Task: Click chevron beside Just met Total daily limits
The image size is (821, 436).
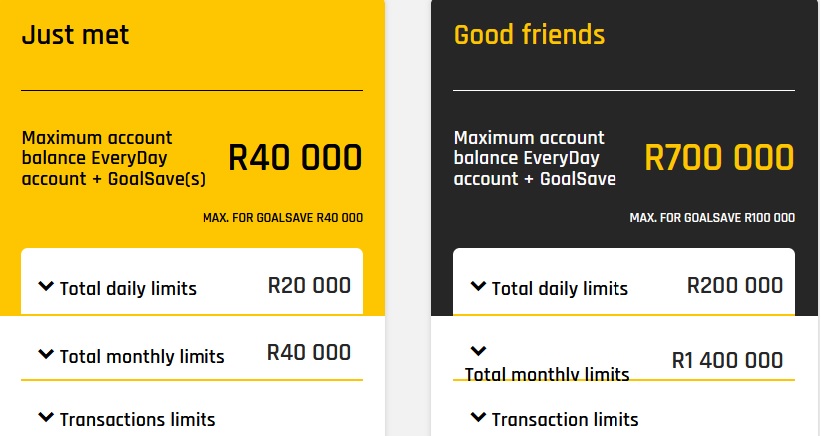Action: pyautogui.click(x=45, y=287)
